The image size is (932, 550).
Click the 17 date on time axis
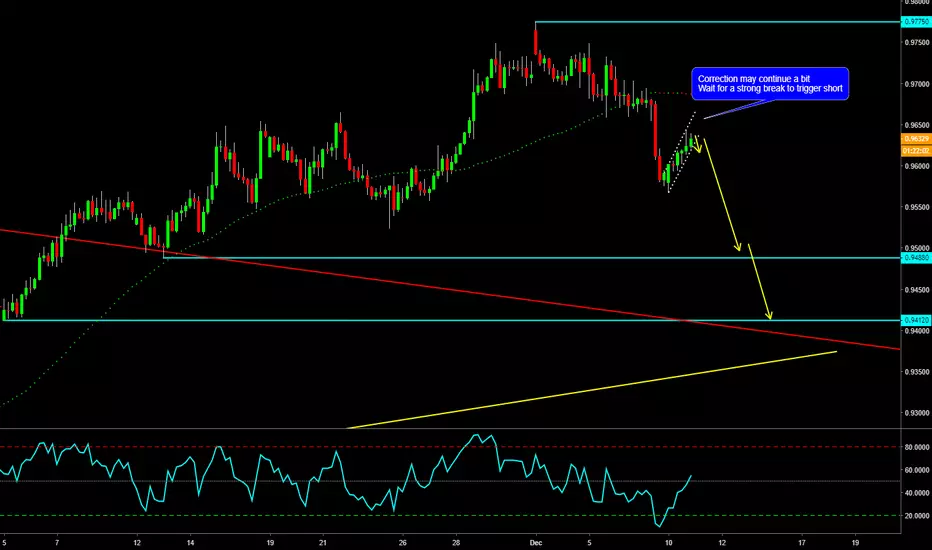pos(801,543)
